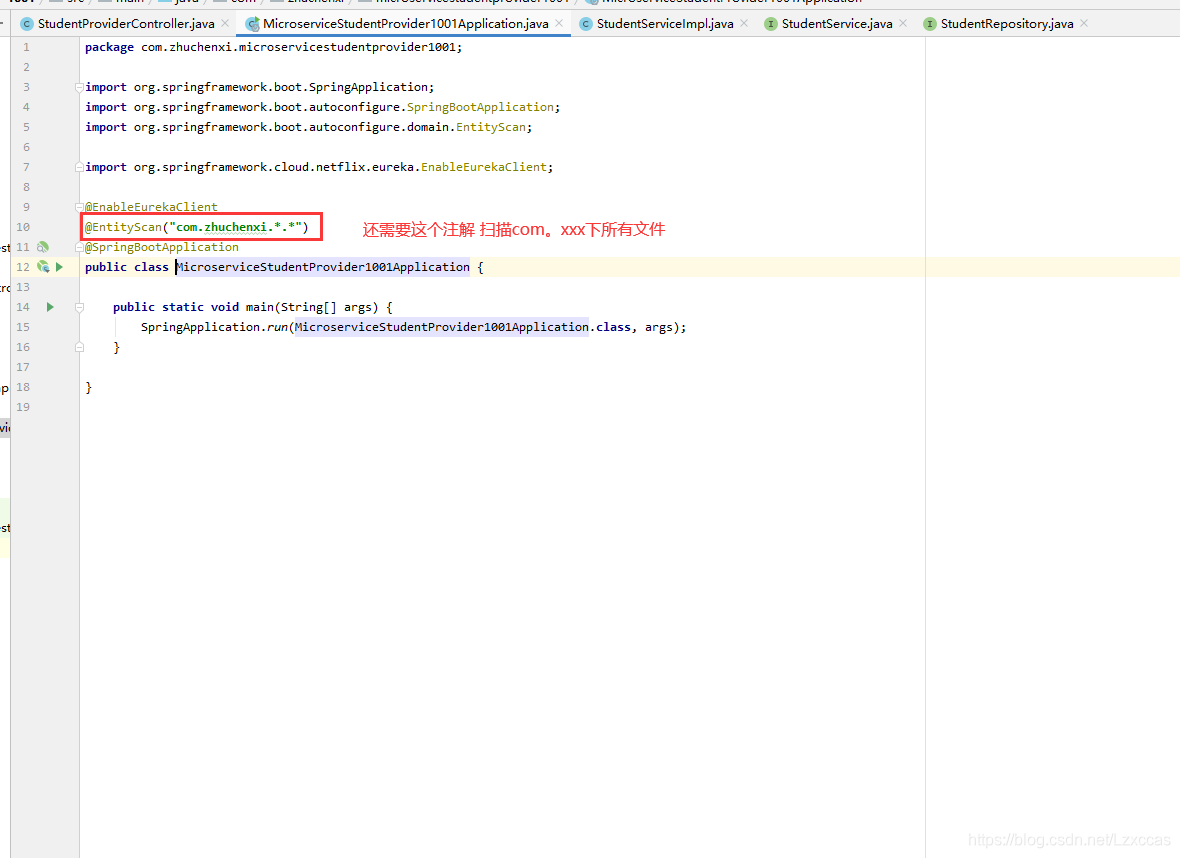The height and width of the screenshot is (858, 1180).
Task: Click the SpringApplication import line
Action: pyautogui.click(x=260, y=87)
